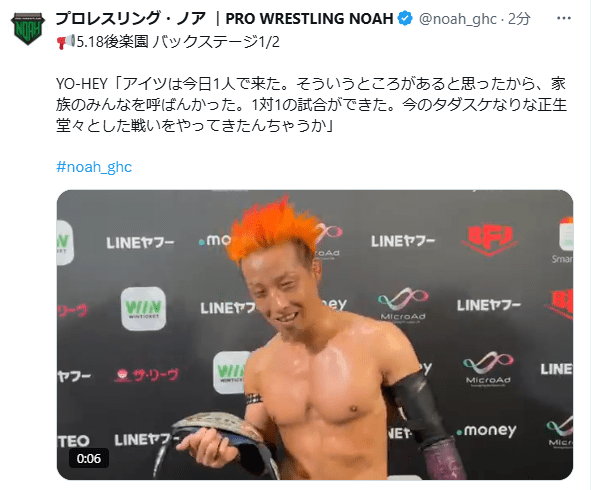Image resolution: width=591 pixels, height=490 pixels.
Task: Open the tweet timestamp 2分
Action: point(519,18)
